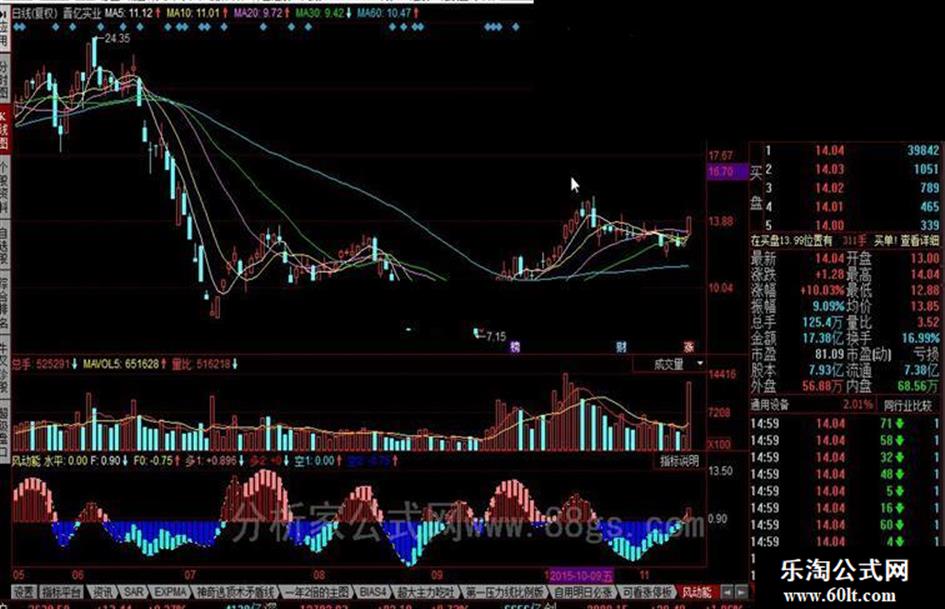Select the SAR indicator tab

pos(133,593)
